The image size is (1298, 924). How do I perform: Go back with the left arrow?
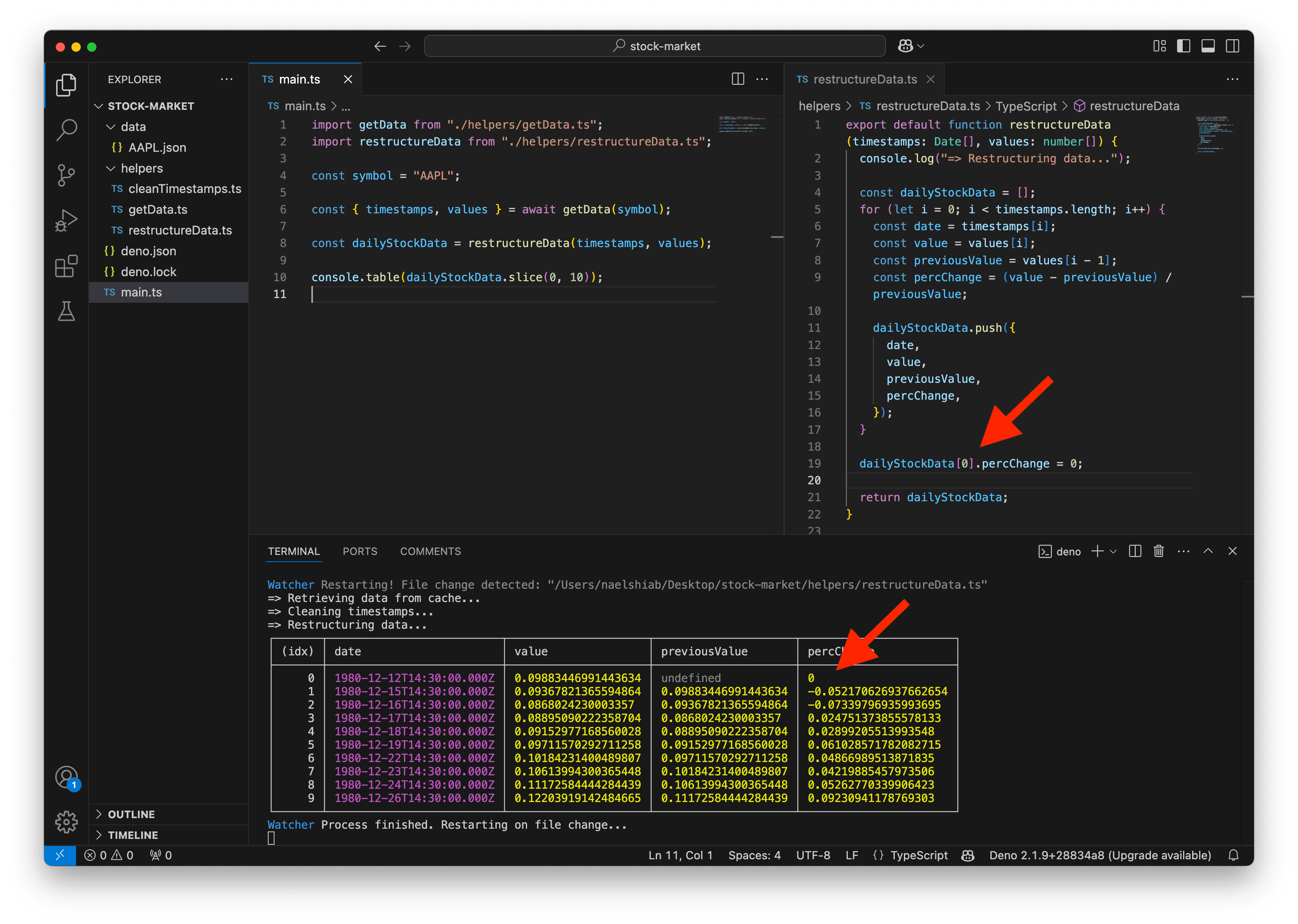click(380, 46)
